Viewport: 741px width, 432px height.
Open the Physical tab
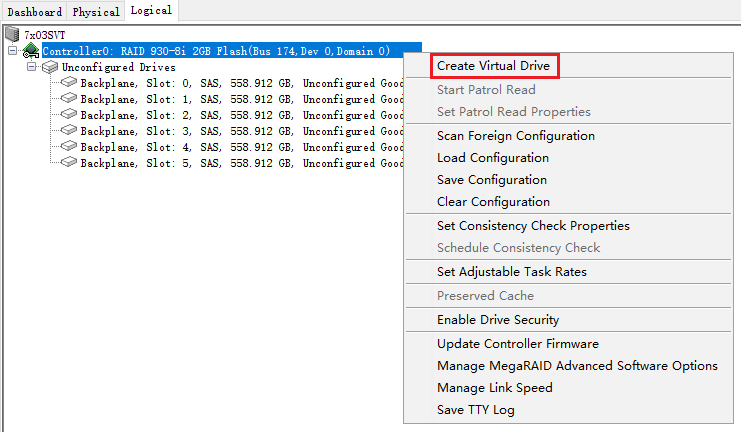tap(96, 12)
